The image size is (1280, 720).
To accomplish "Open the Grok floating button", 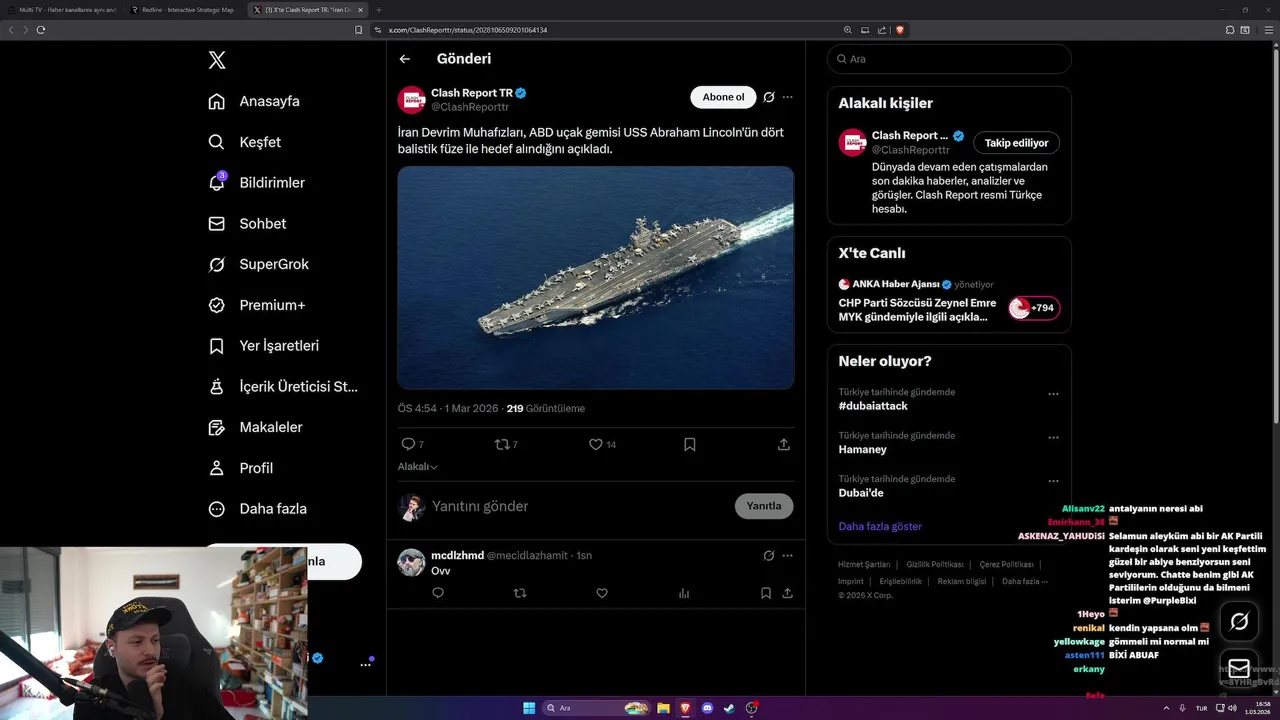I will (x=1239, y=622).
